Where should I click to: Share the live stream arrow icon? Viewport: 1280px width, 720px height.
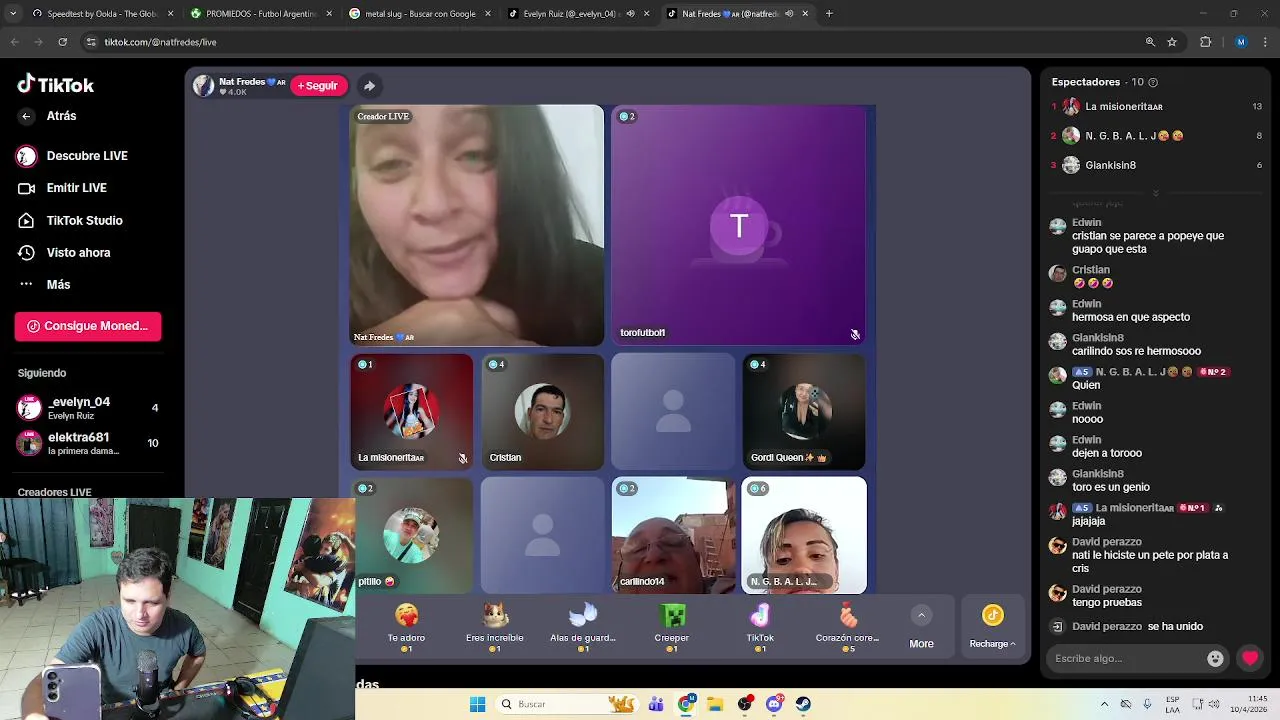point(369,86)
